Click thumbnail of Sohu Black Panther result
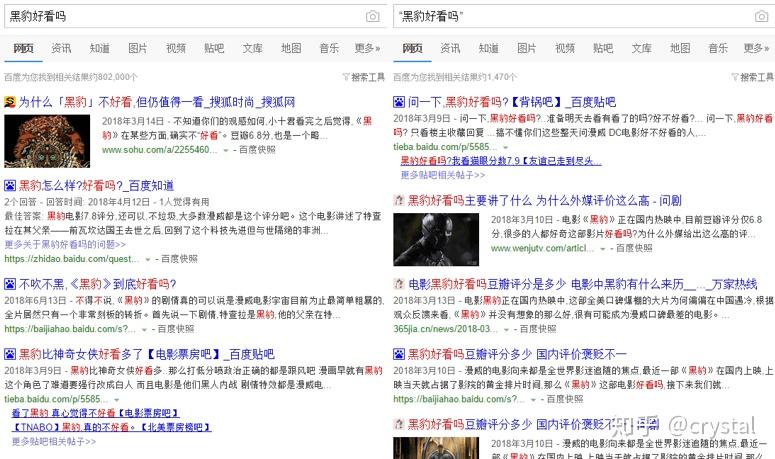 (x=47, y=141)
